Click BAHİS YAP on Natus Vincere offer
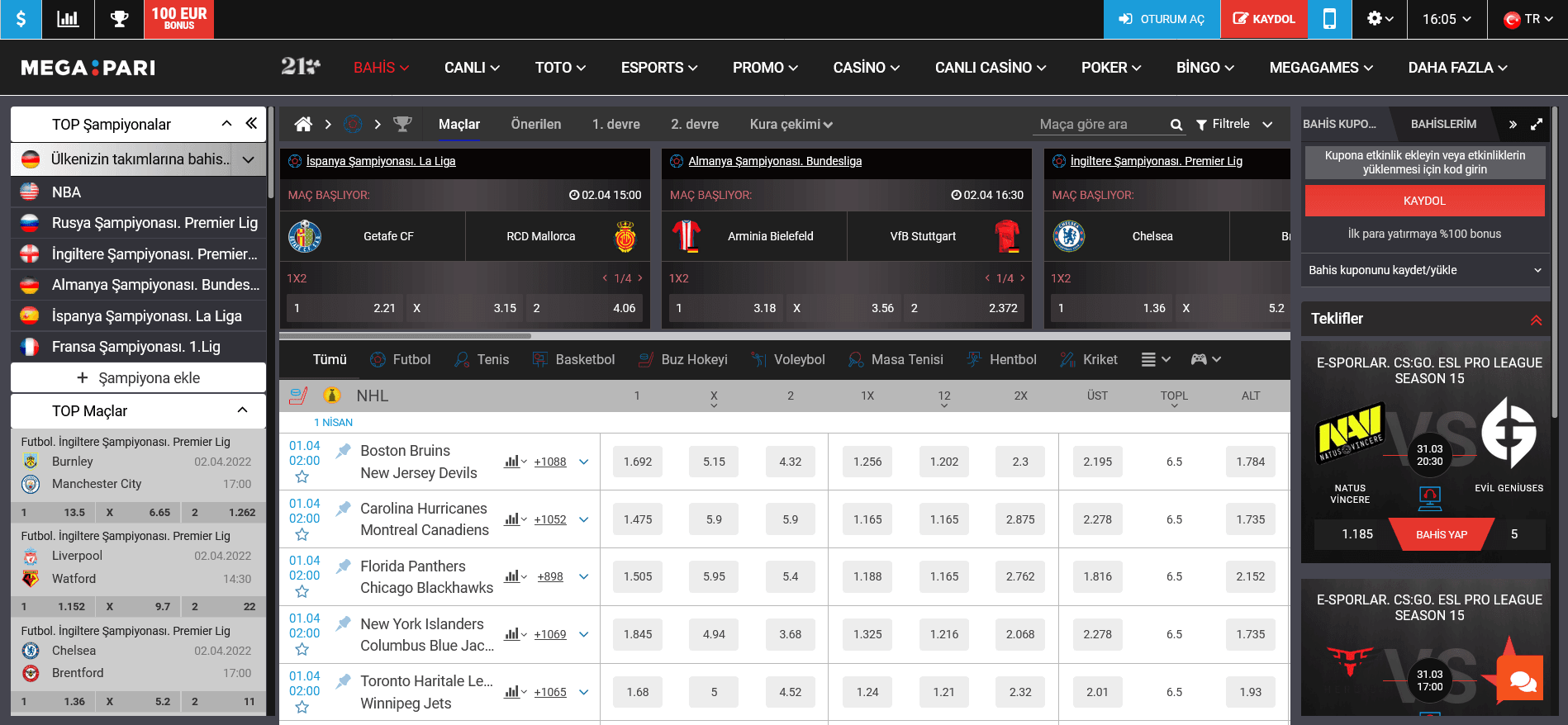The width and height of the screenshot is (1568, 725). (x=1442, y=534)
